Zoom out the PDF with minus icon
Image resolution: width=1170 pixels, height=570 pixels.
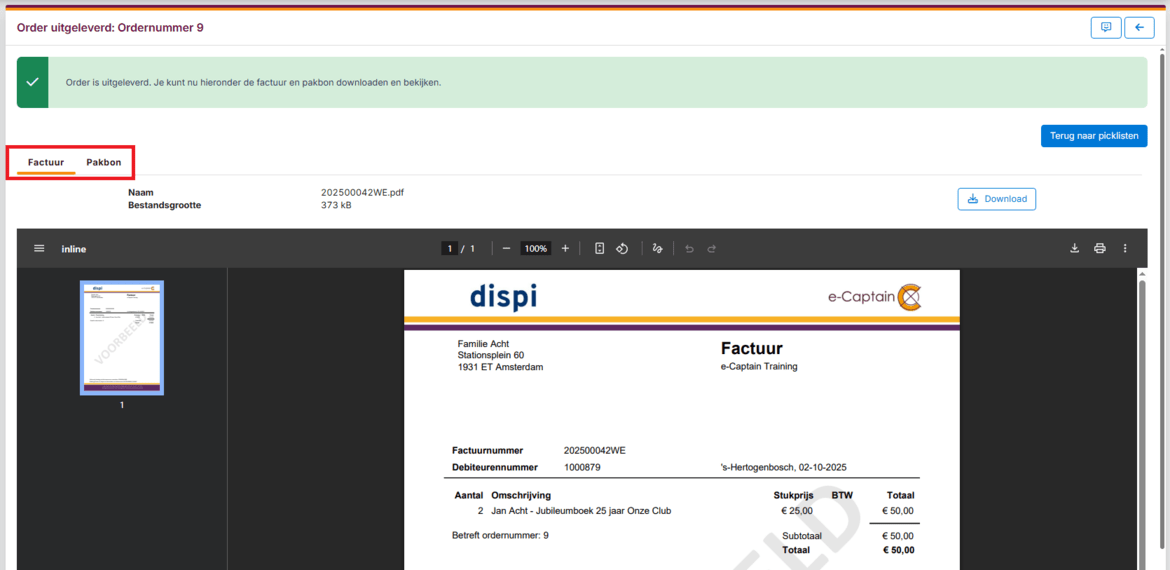click(507, 249)
